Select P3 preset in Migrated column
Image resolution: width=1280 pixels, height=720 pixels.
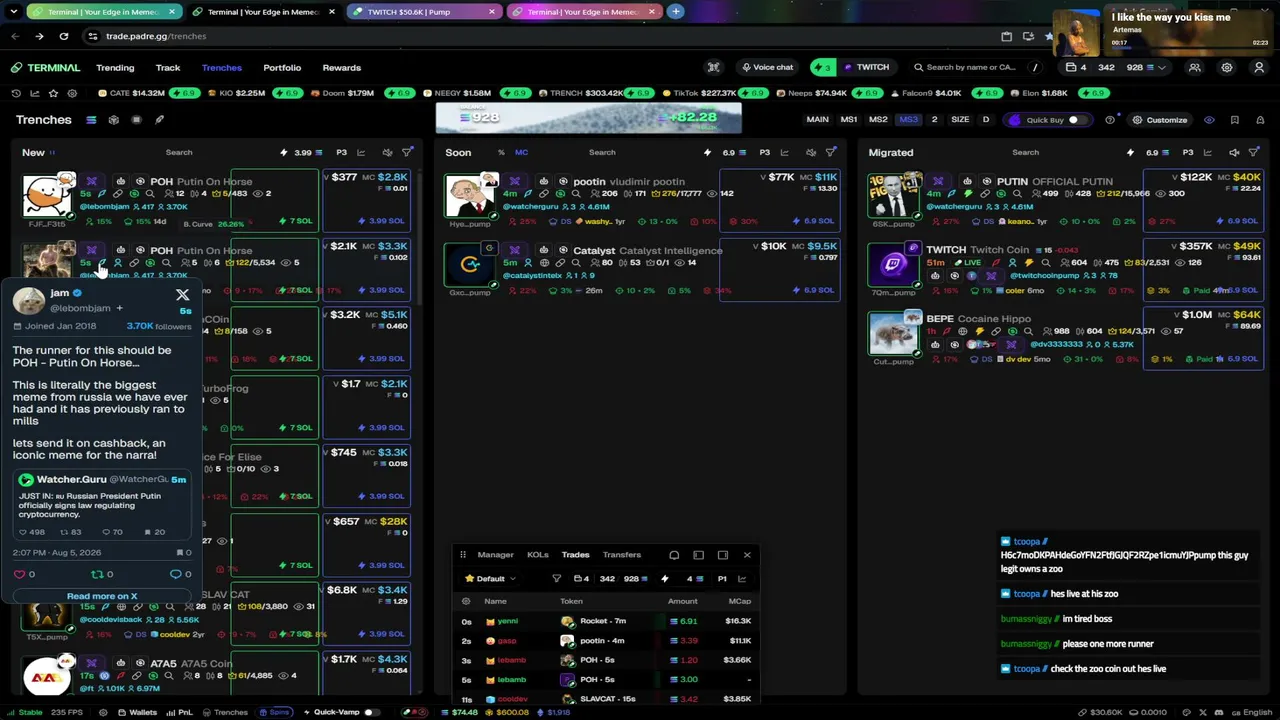(1188, 153)
